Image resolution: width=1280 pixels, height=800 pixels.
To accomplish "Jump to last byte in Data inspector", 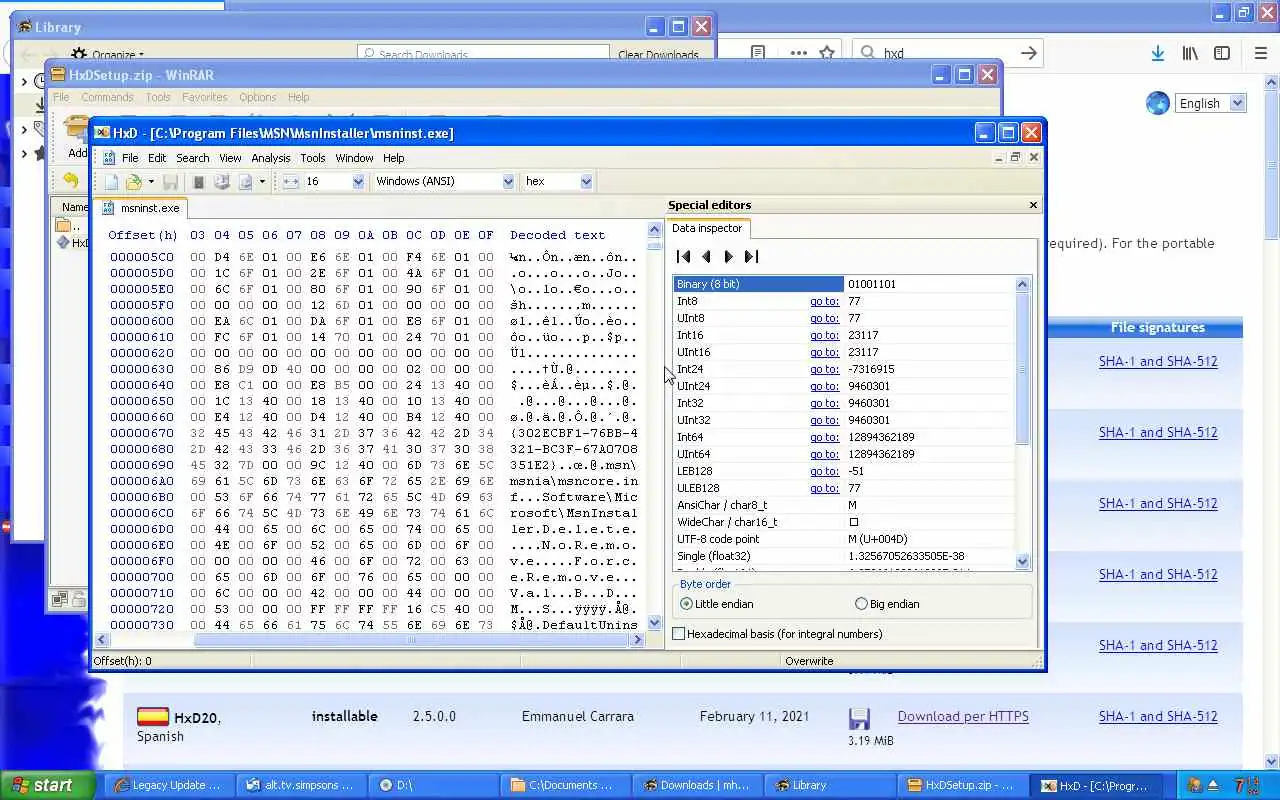I will pos(752,257).
